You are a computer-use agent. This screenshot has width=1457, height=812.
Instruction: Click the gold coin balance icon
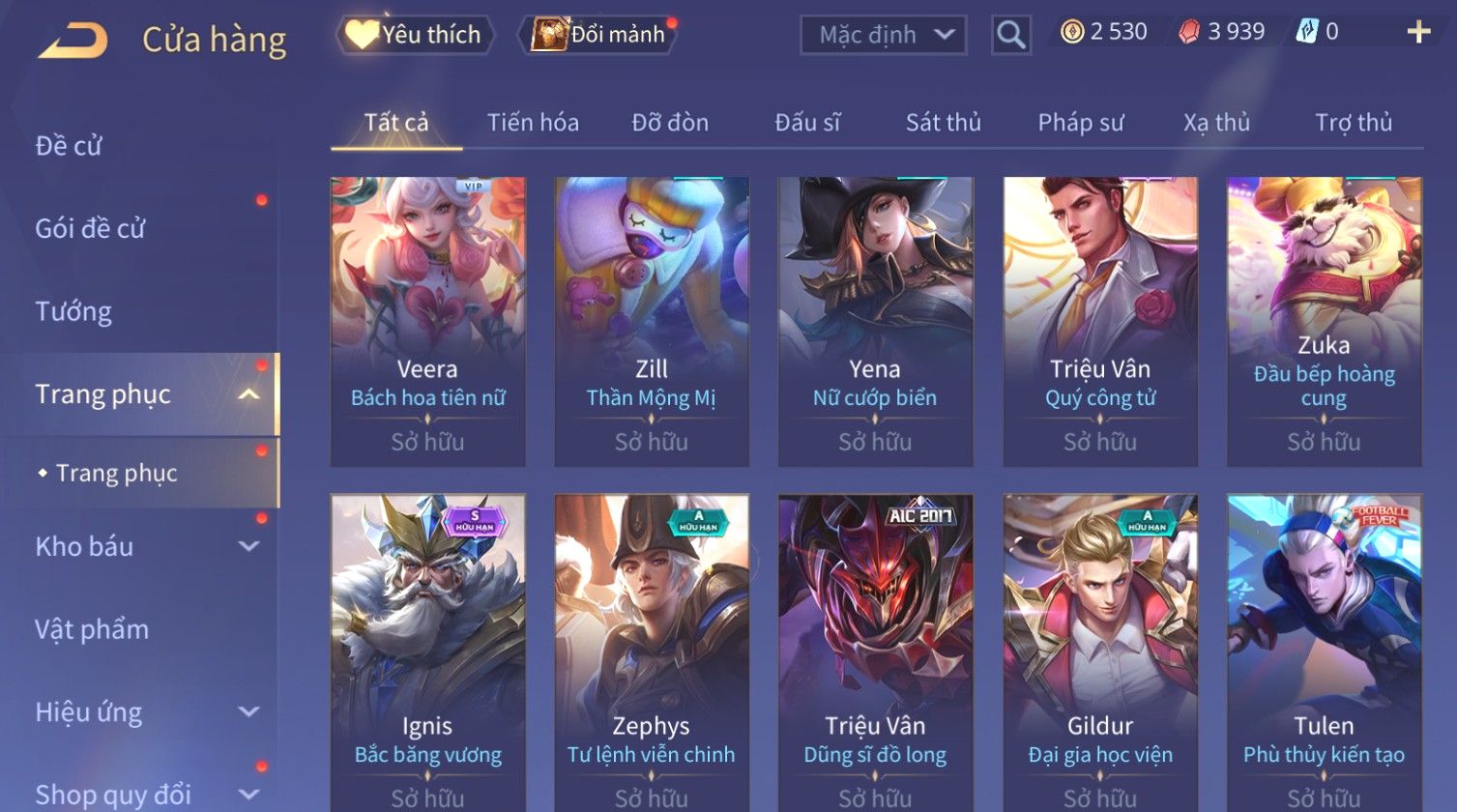pyautogui.click(x=1071, y=32)
